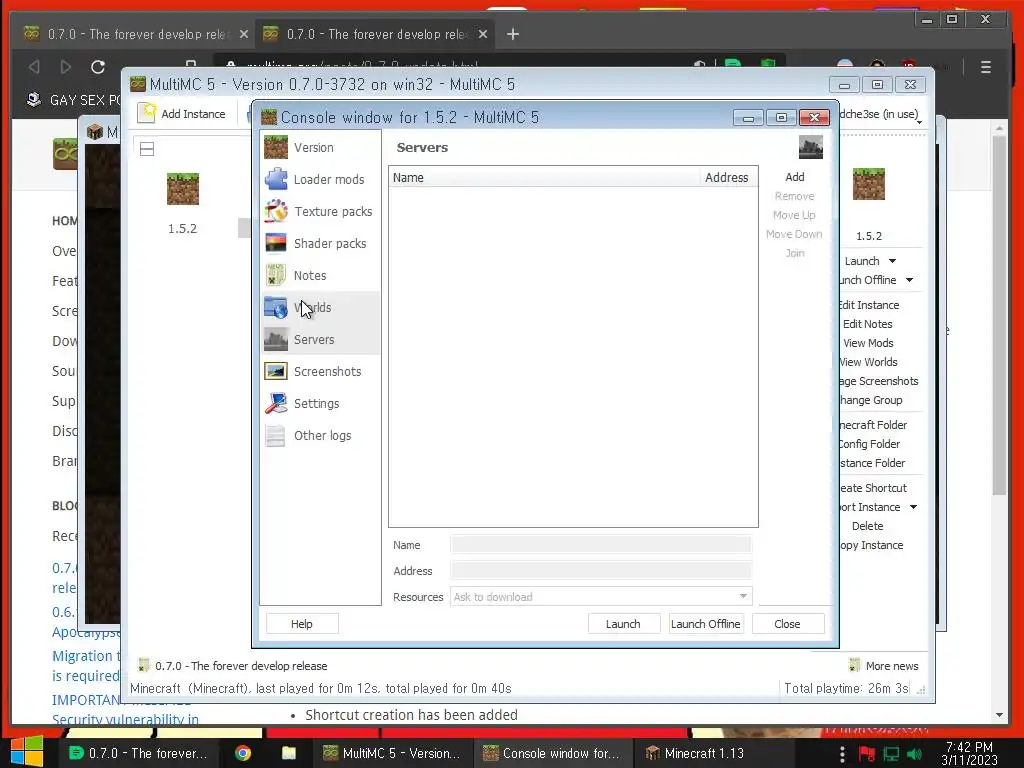Click Add Instance in the MultiMC toolbar
Viewport: 1024px width, 768px height.
[x=182, y=114]
